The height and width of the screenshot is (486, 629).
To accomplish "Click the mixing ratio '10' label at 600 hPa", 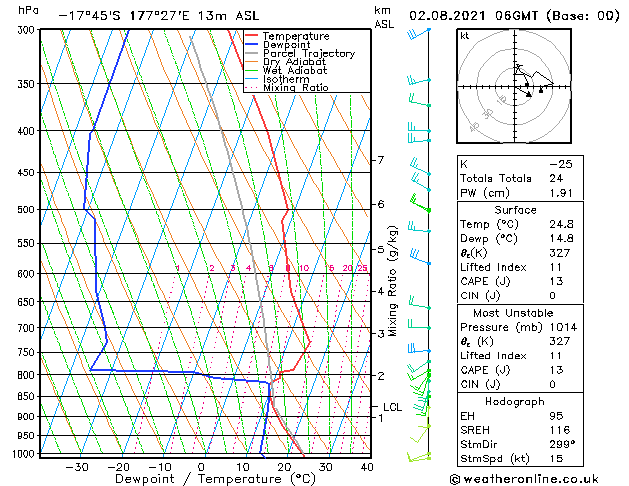I will tap(304, 268).
